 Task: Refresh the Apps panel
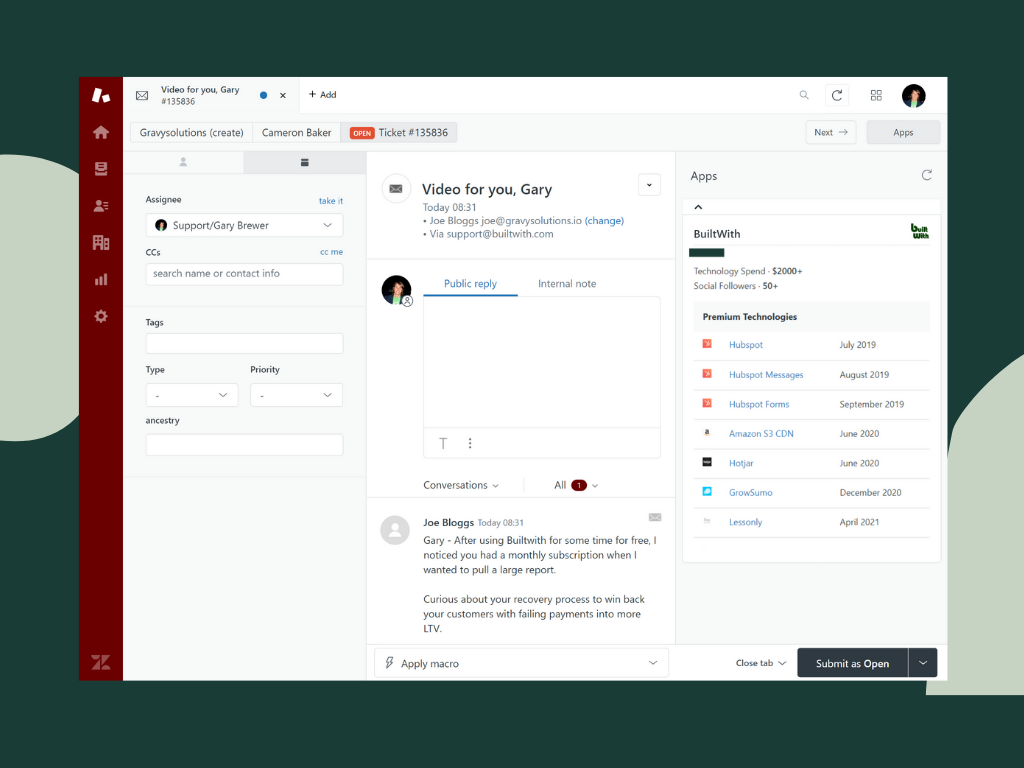click(x=926, y=175)
